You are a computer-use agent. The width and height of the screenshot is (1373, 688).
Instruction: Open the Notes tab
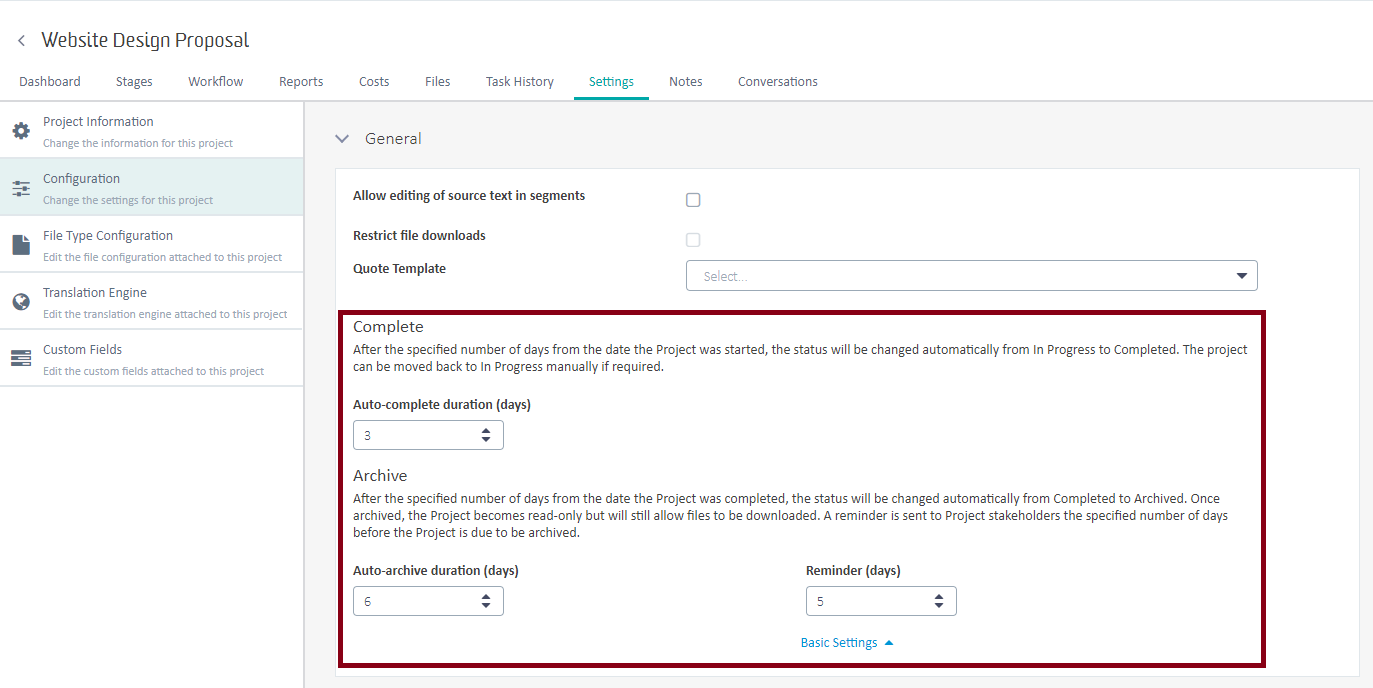tap(686, 82)
